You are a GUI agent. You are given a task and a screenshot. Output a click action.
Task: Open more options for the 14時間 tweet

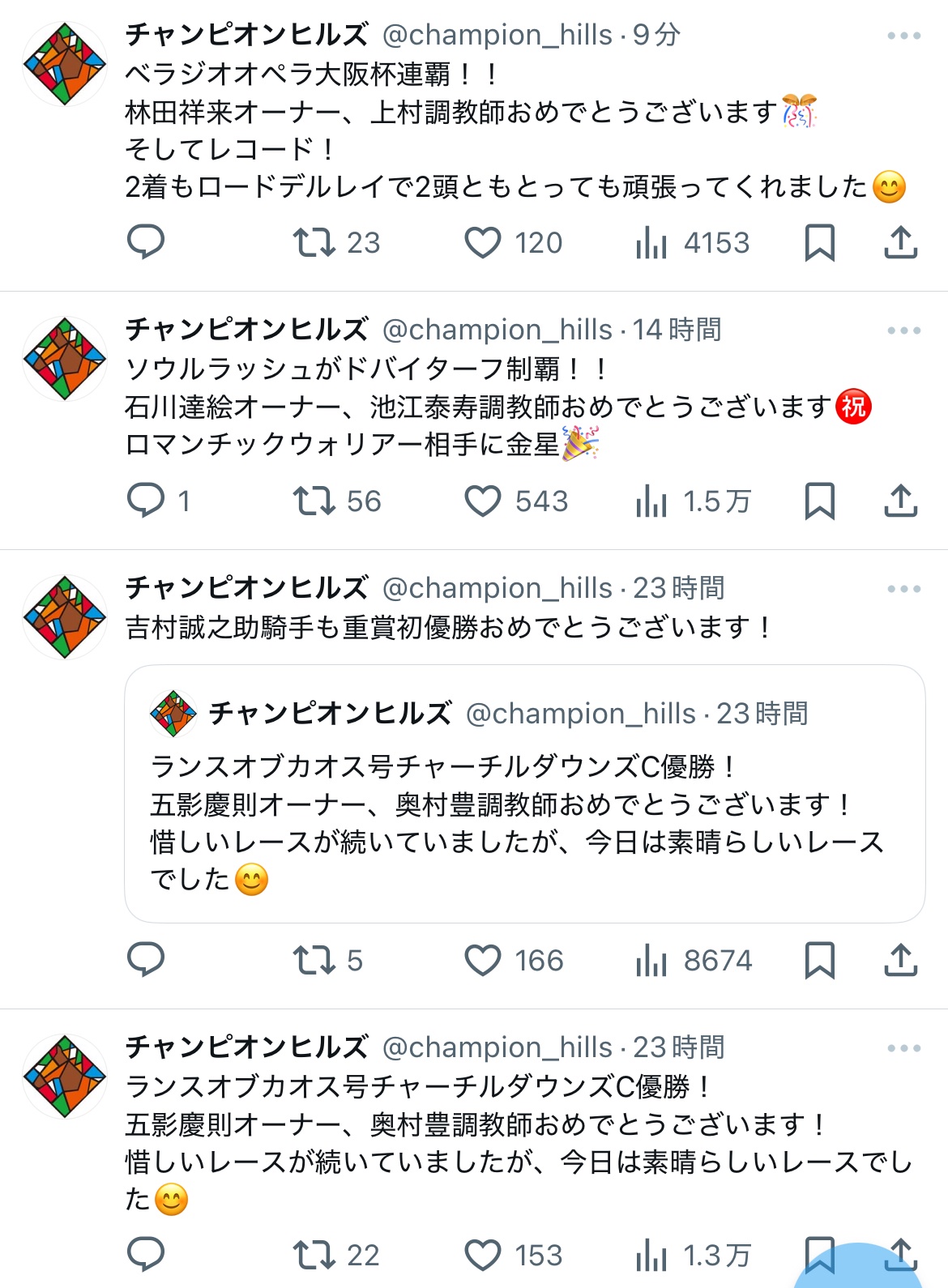coord(903,331)
